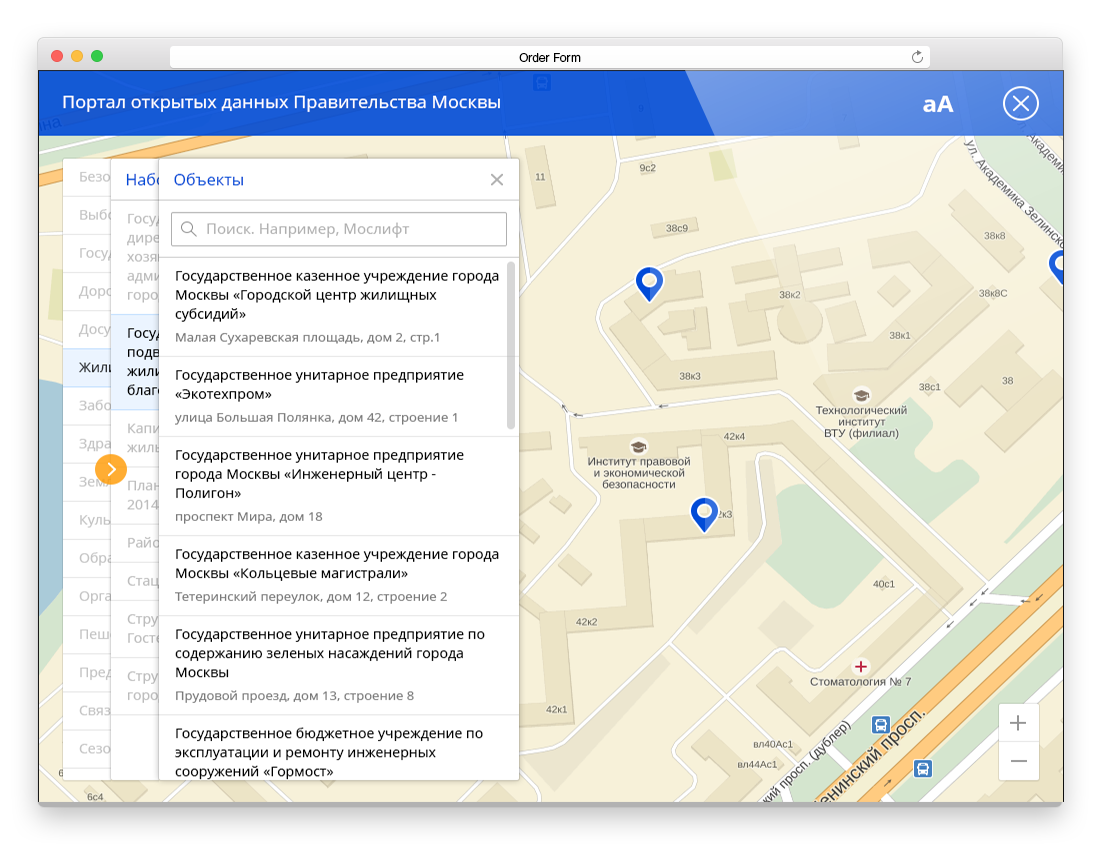Click the address улица Большая Полянка, дом 42

click(316, 417)
